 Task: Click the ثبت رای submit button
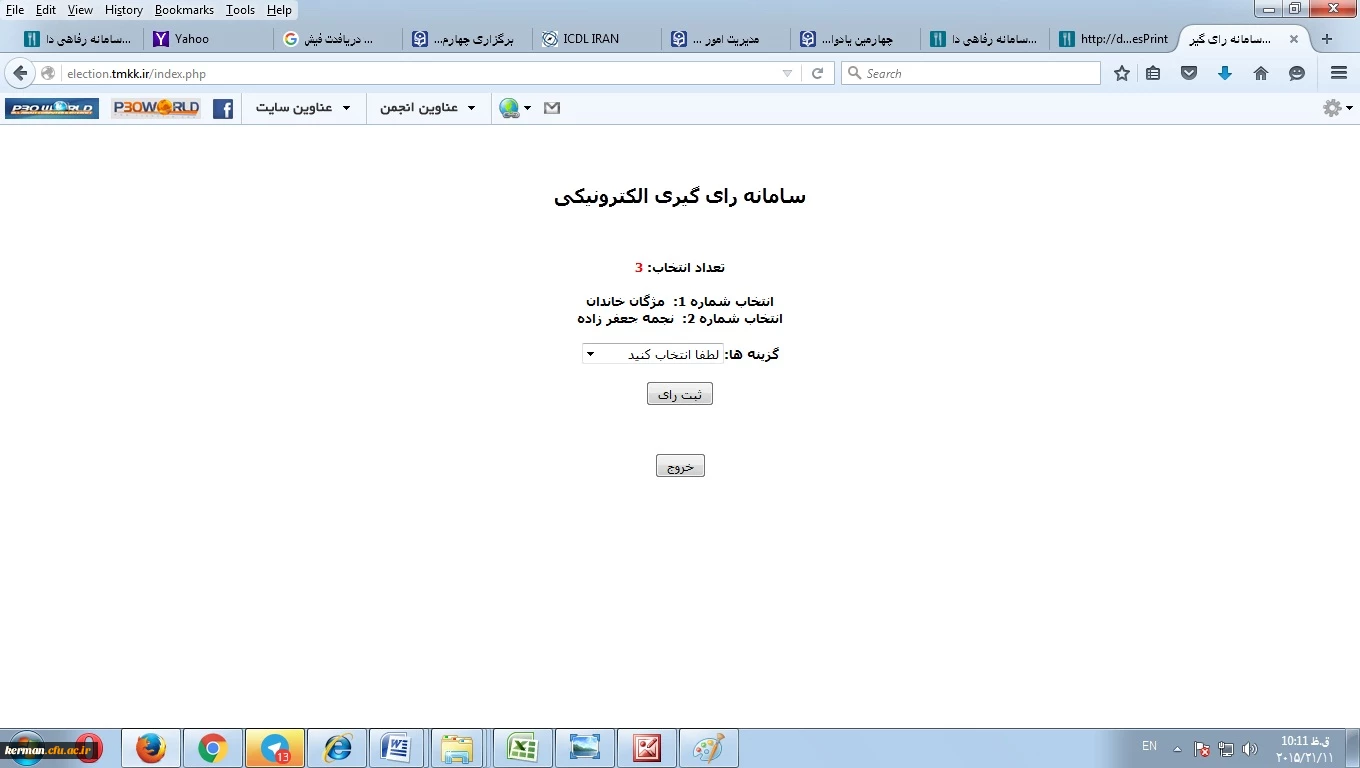point(679,395)
